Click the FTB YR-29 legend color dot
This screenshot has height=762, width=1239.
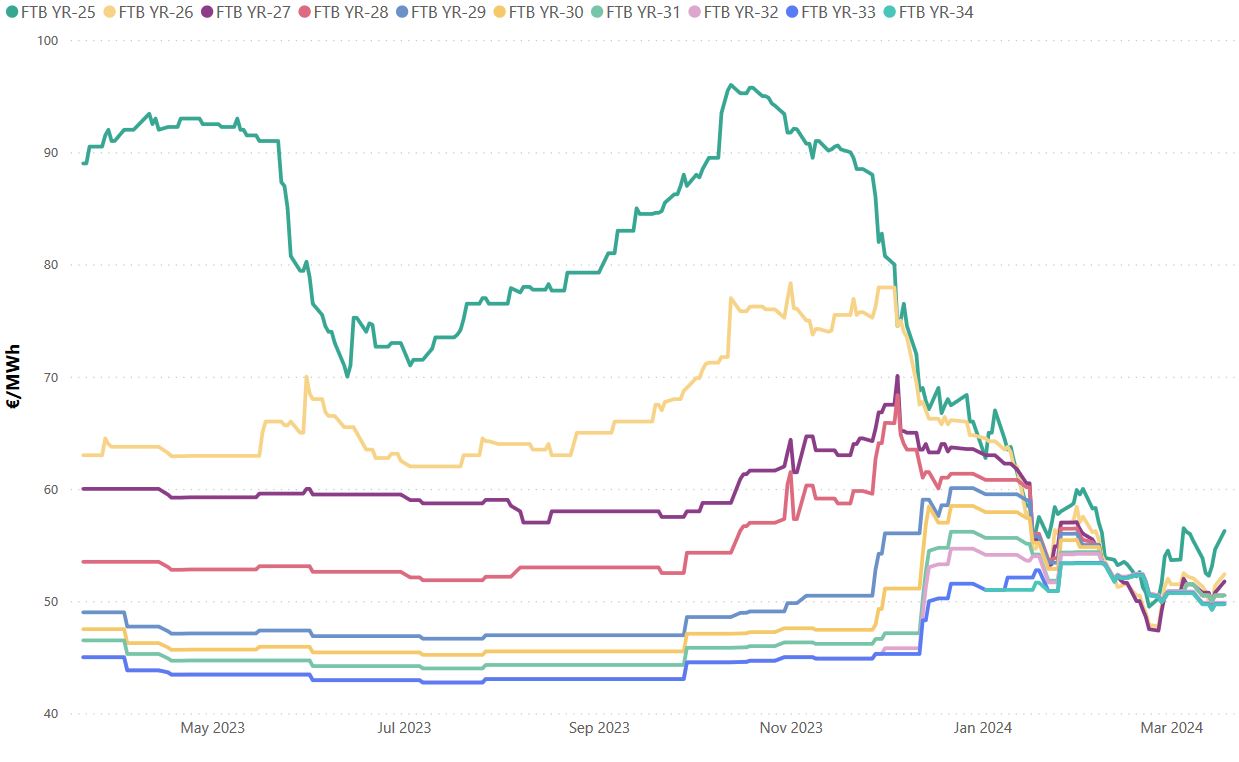[401, 12]
